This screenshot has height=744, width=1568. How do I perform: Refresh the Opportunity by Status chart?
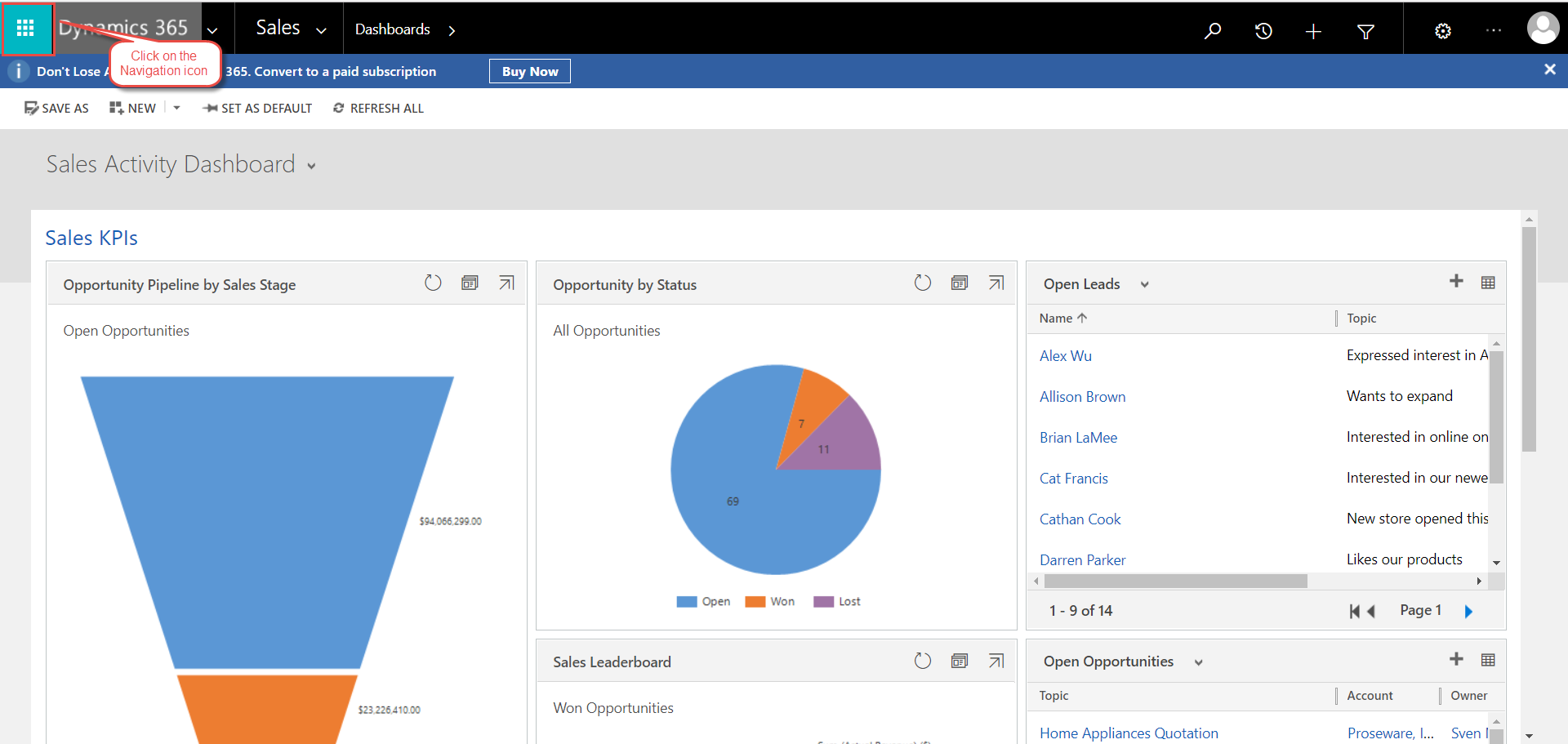(x=923, y=283)
